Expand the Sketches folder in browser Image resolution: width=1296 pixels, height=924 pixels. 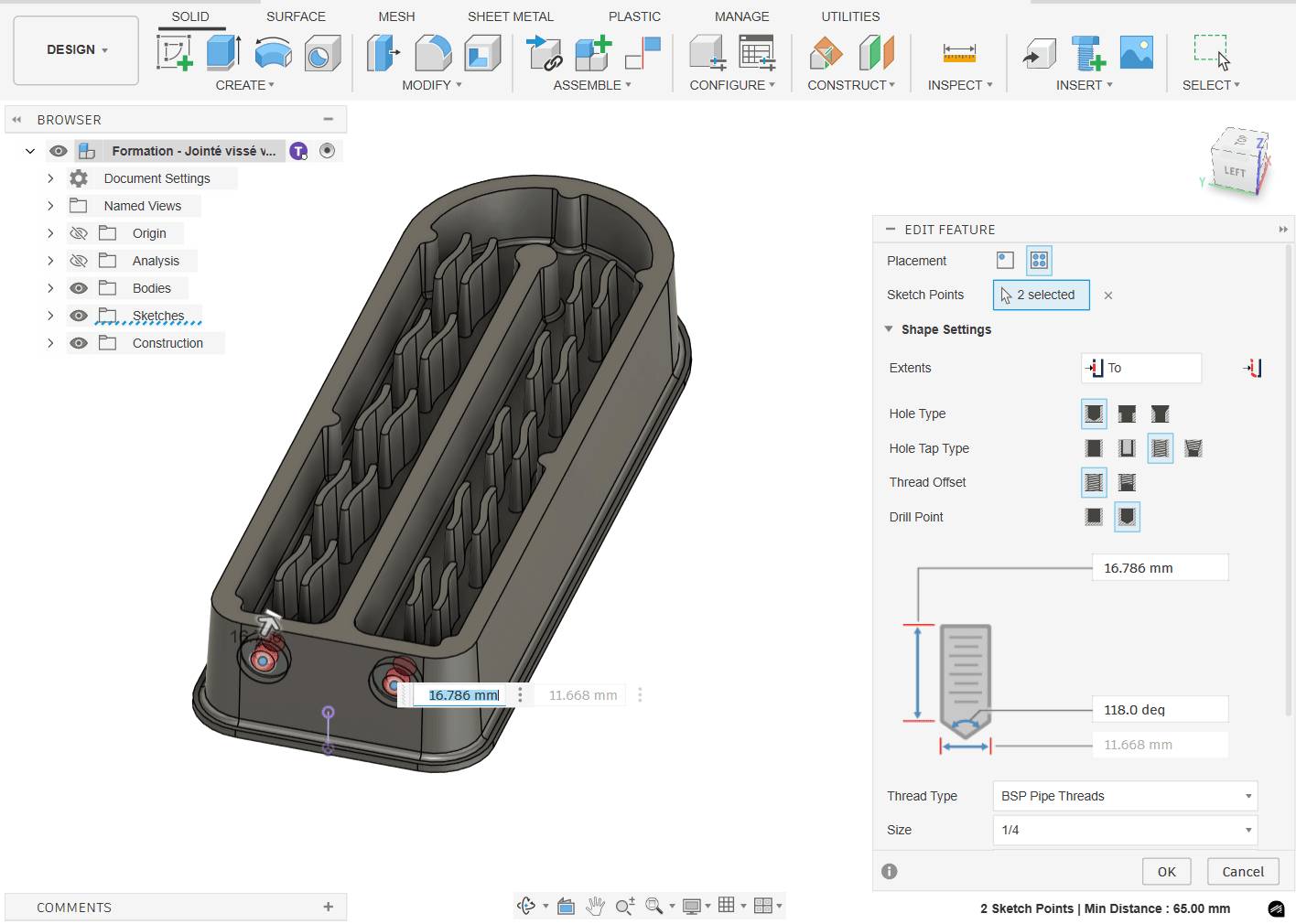50,316
